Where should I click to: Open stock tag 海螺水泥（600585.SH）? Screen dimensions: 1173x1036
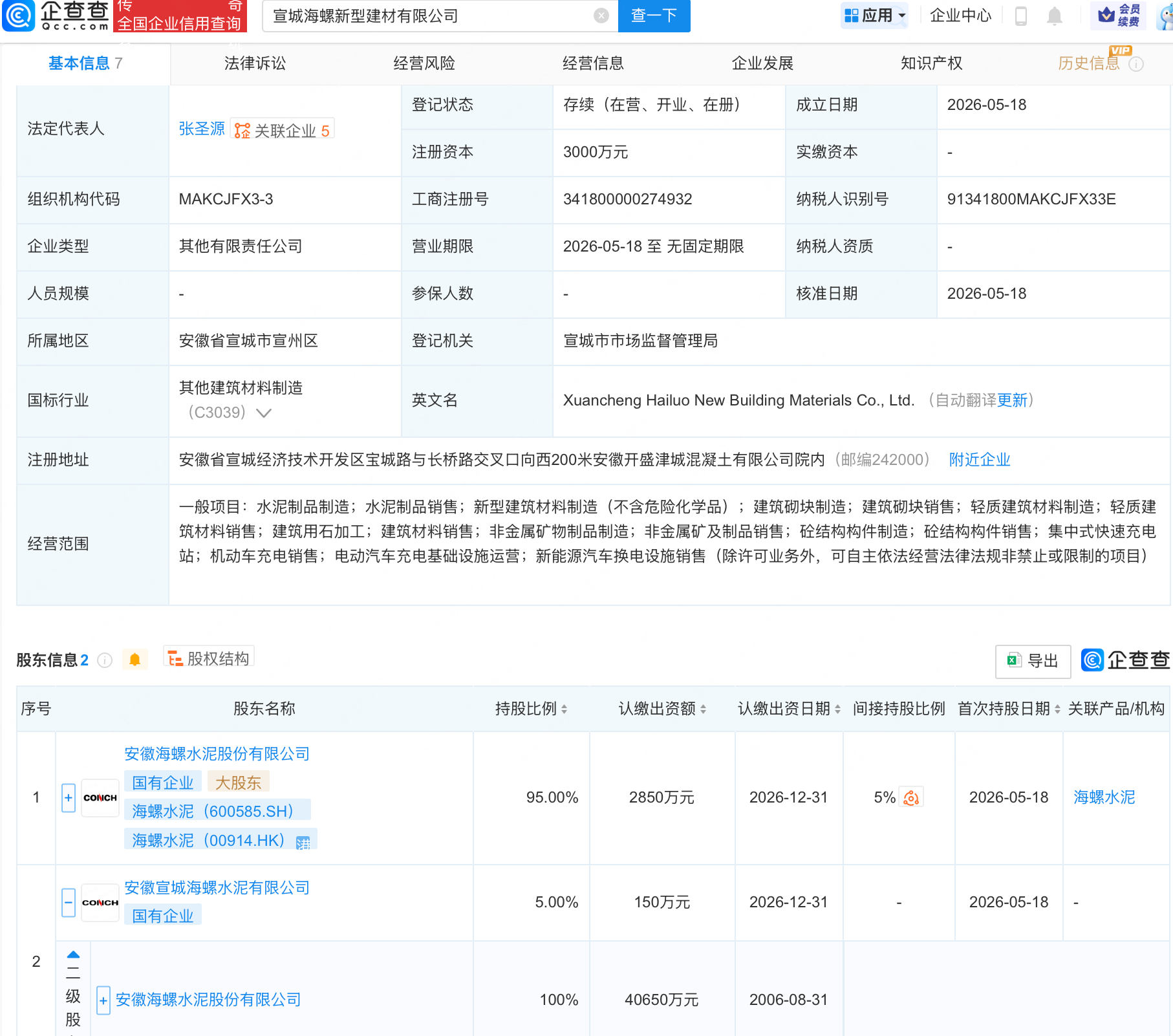point(217,811)
